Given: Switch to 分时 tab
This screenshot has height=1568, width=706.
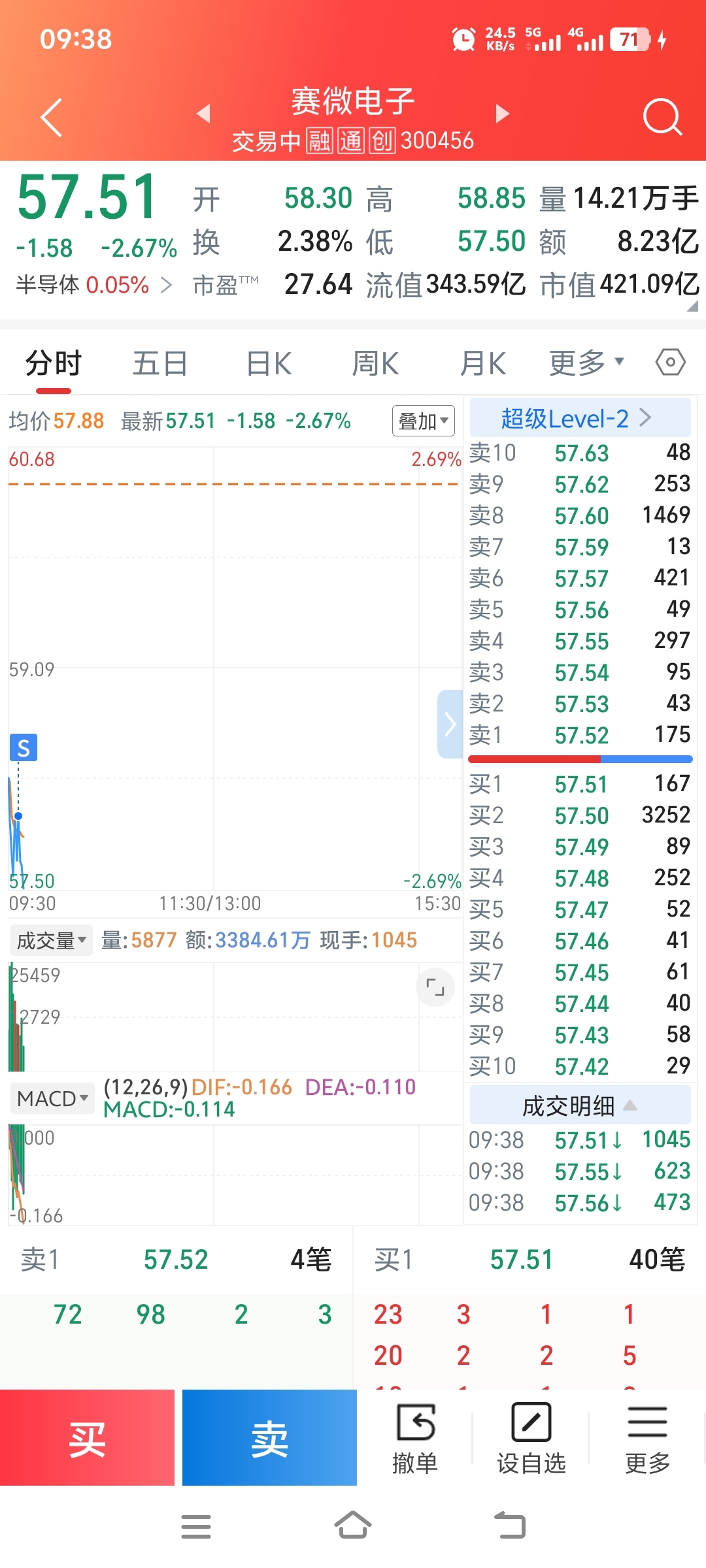Looking at the screenshot, I should (x=54, y=363).
